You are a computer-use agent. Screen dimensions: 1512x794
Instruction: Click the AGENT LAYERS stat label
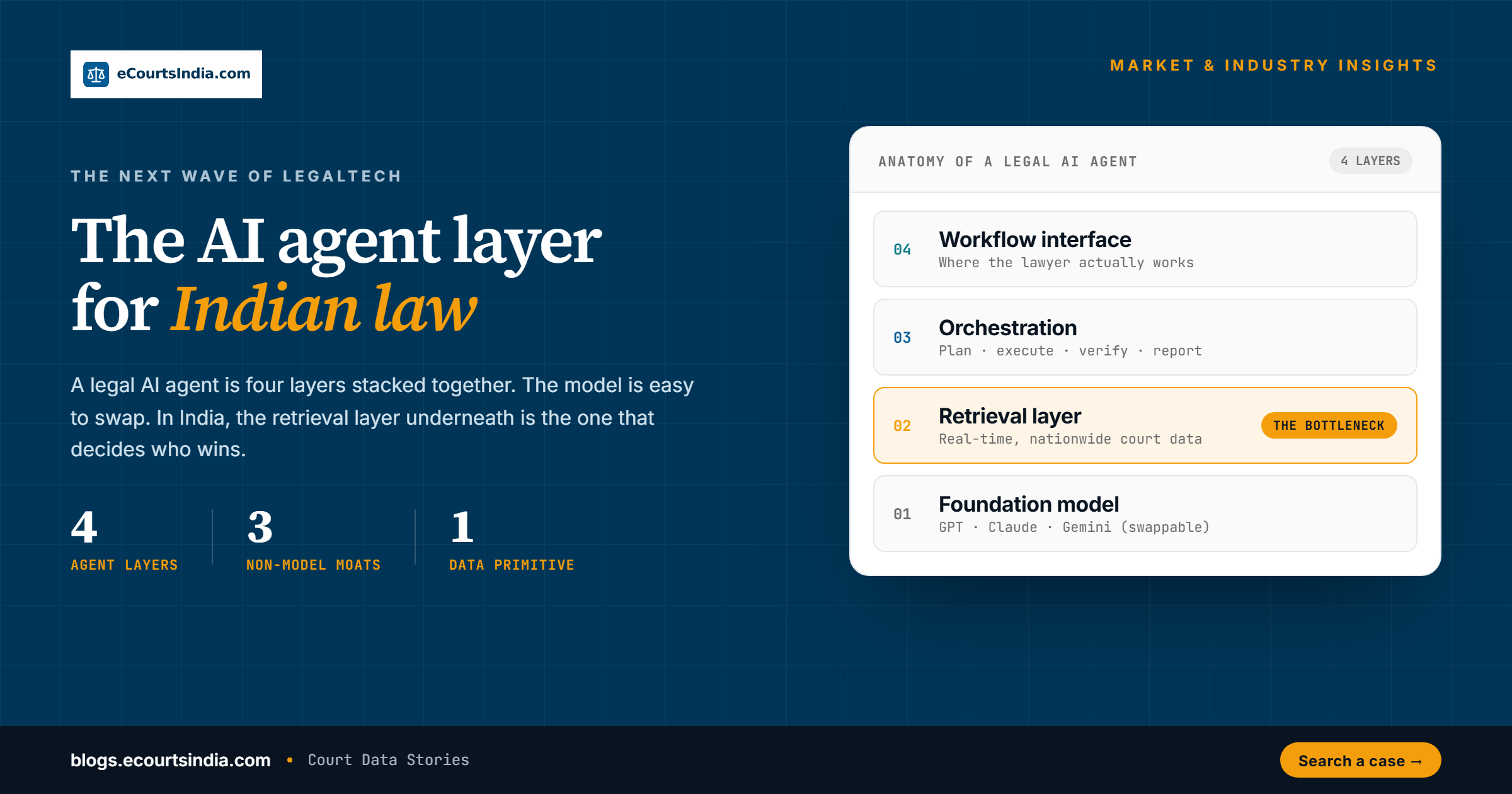click(124, 565)
